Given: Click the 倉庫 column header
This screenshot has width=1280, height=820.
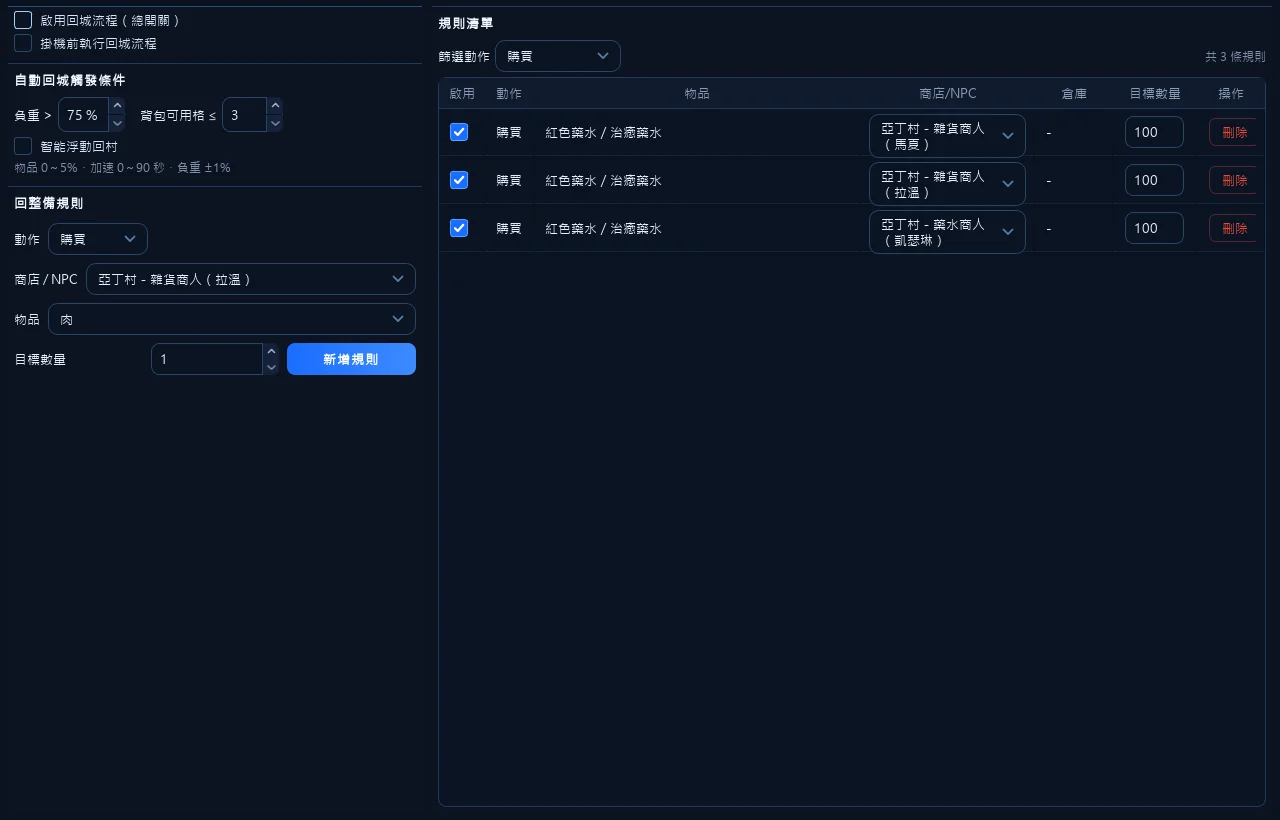Looking at the screenshot, I should point(1074,93).
